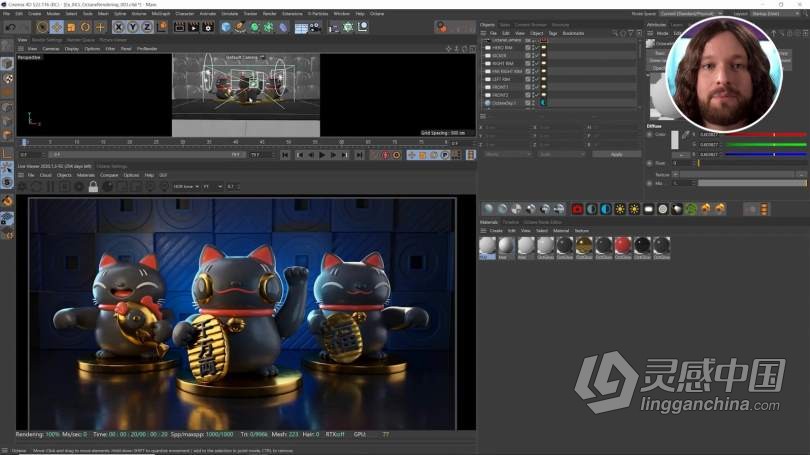This screenshot has width=810, height=455.
Task: Click the Mix value slider bar
Action: [752, 183]
